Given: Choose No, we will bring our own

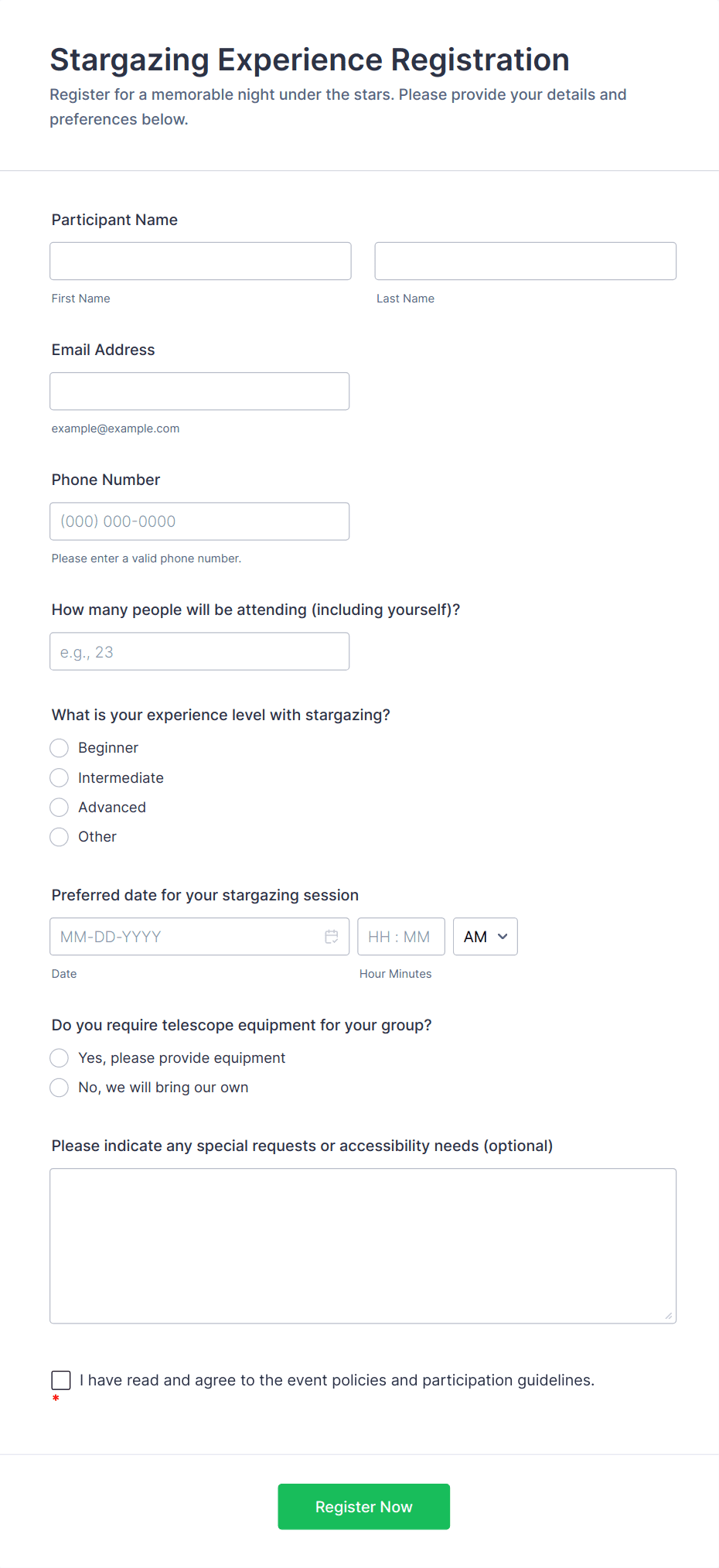Looking at the screenshot, I should click(60, 1088).
